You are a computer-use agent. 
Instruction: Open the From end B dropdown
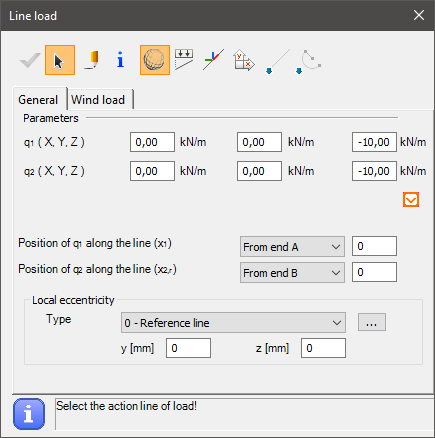point(292,273)
